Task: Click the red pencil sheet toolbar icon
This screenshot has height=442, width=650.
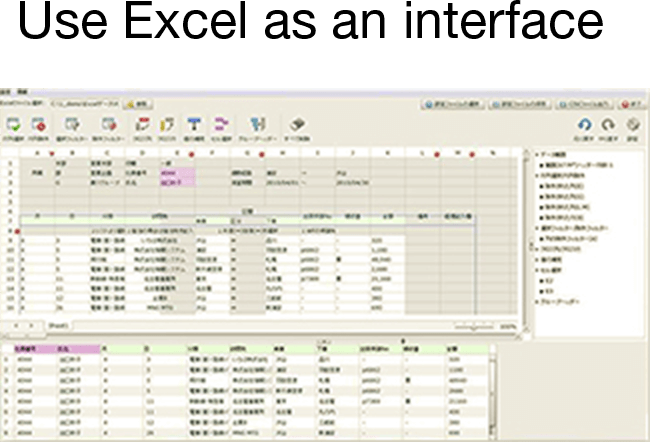Action: (x=142, y=124)
